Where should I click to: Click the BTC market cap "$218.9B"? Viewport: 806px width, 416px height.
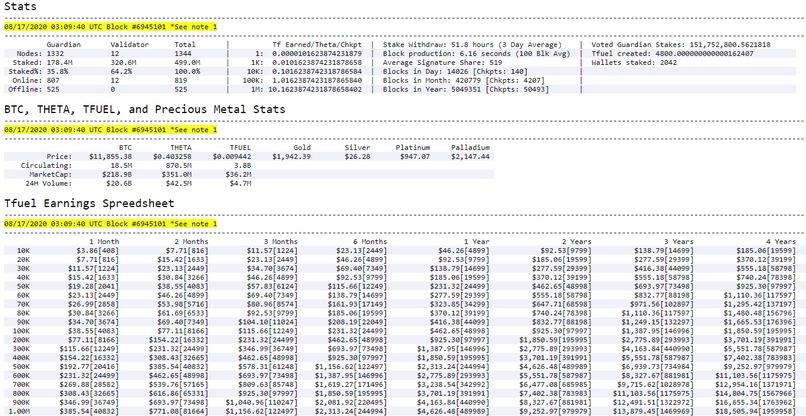(117, 174)
